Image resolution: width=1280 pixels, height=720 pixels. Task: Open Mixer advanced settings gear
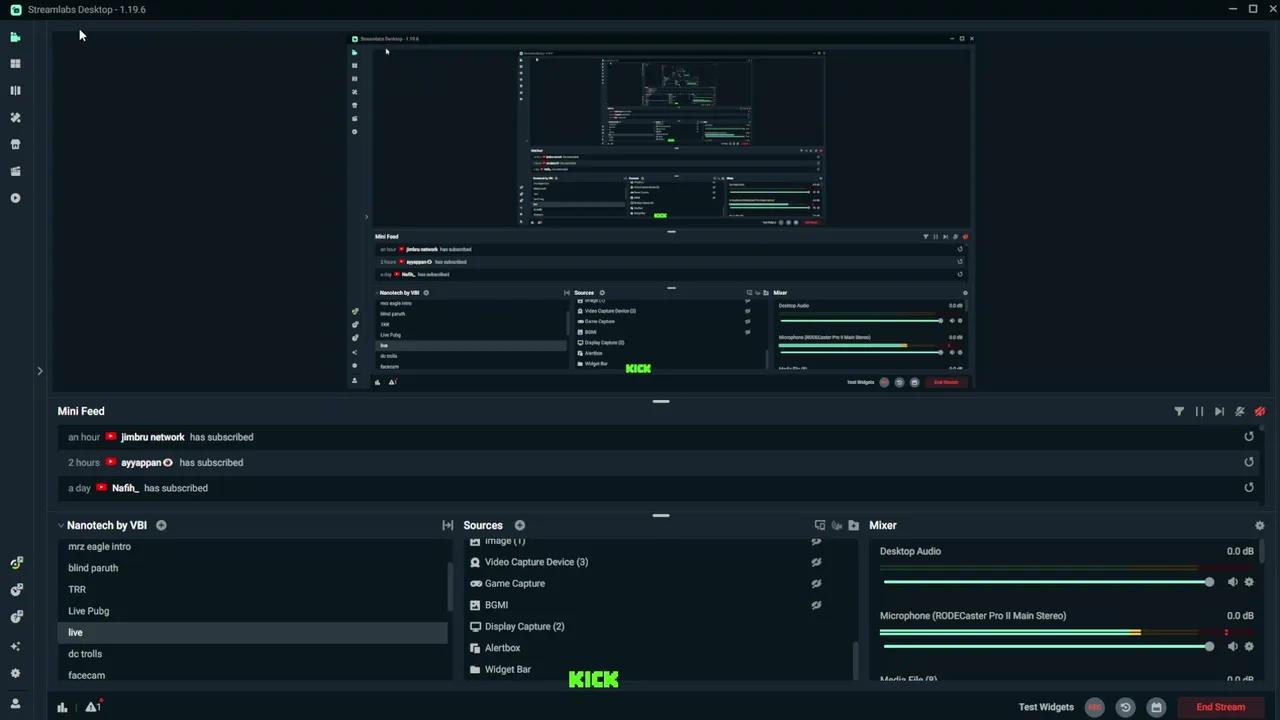tap(1259, 525)
